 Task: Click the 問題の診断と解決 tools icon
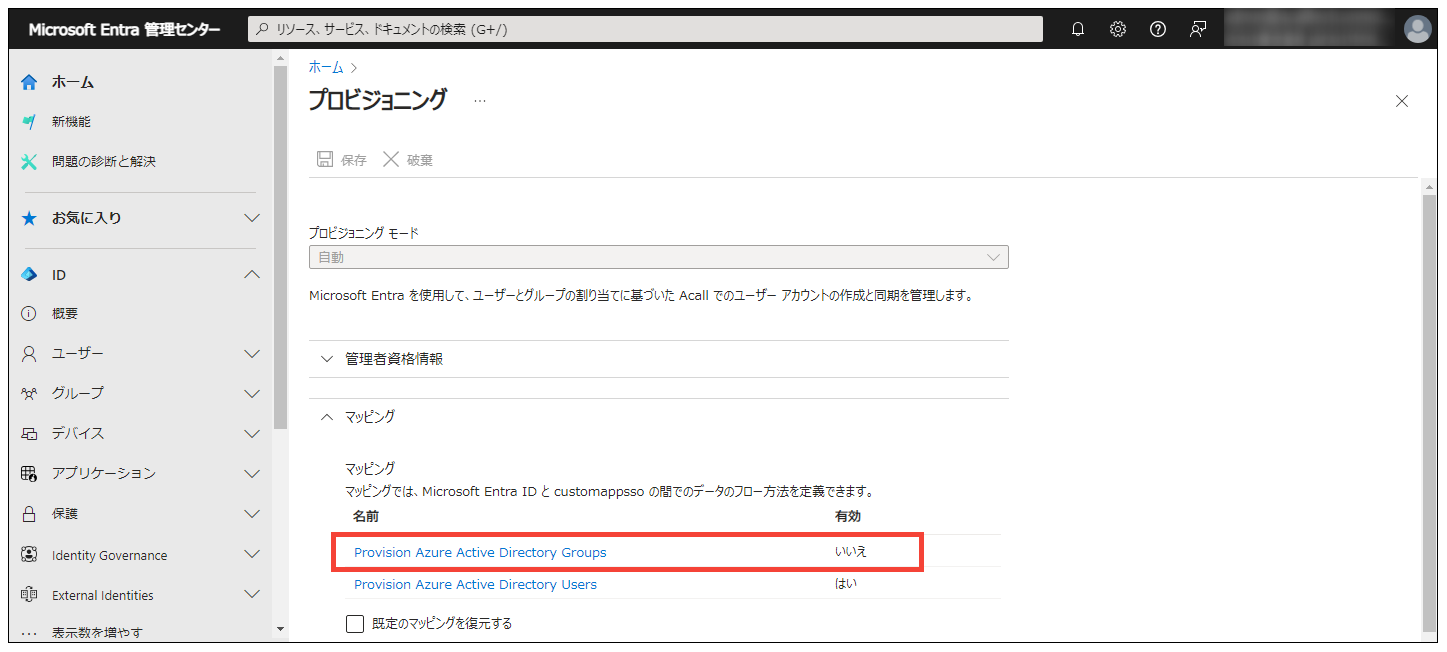[29, 161]
